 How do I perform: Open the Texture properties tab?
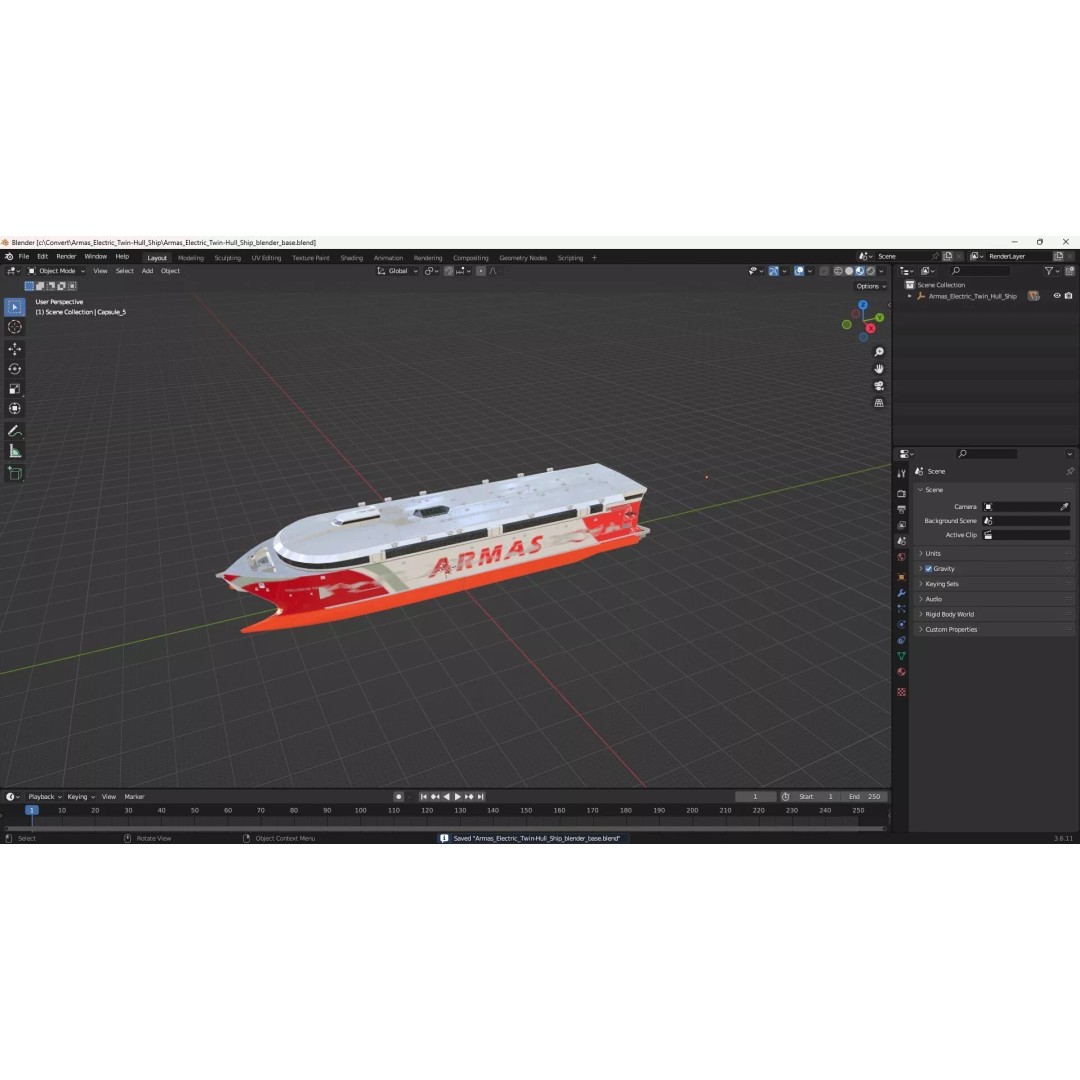tap(901, 692)
